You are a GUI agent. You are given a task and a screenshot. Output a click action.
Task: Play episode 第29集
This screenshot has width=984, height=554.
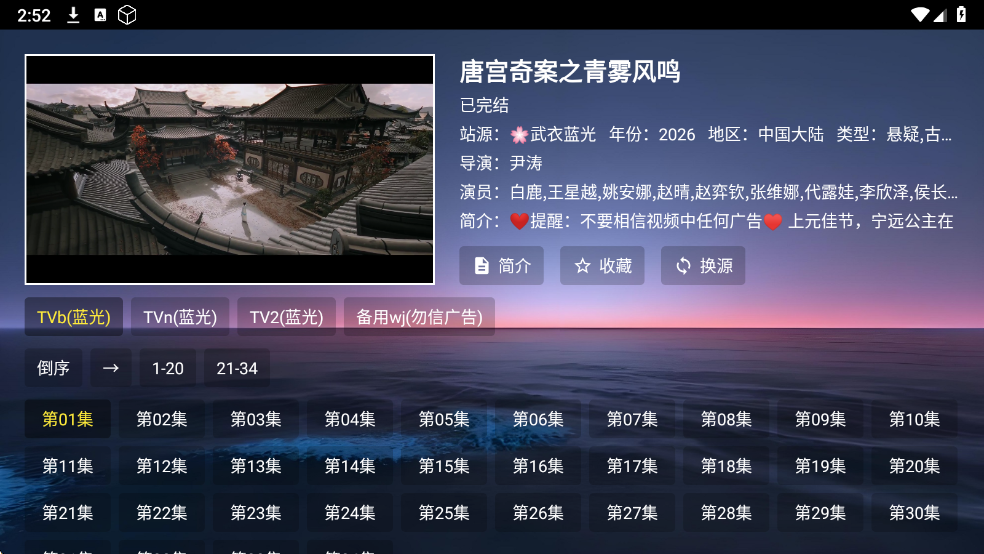(821, 513)
